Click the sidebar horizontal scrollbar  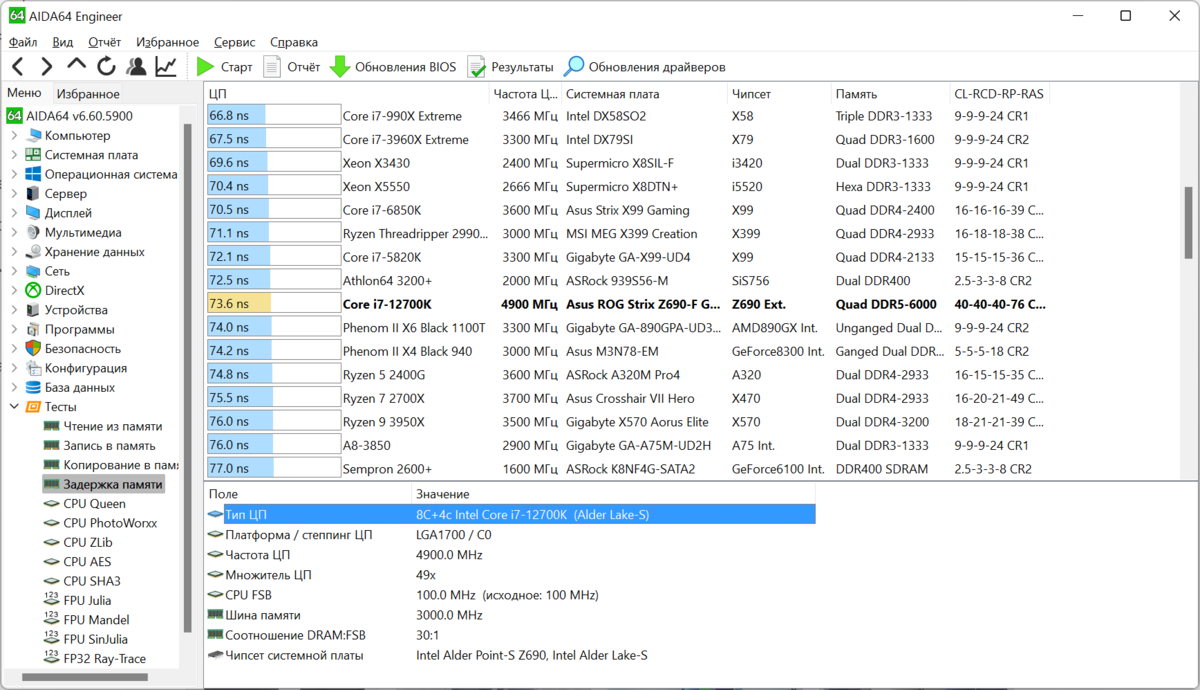pyautogui.click(x=85, y=677)
